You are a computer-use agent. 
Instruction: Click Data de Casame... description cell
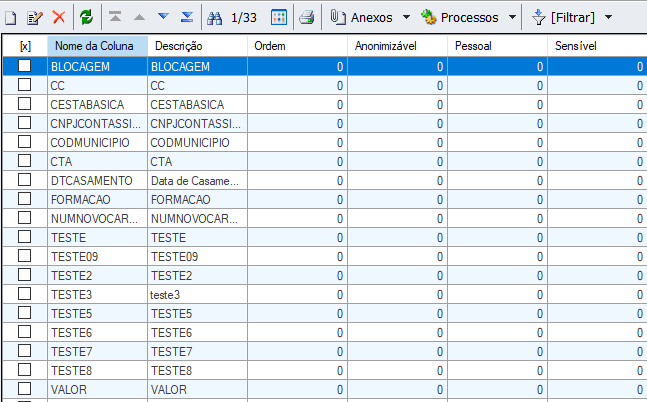(x=197, y=180)
